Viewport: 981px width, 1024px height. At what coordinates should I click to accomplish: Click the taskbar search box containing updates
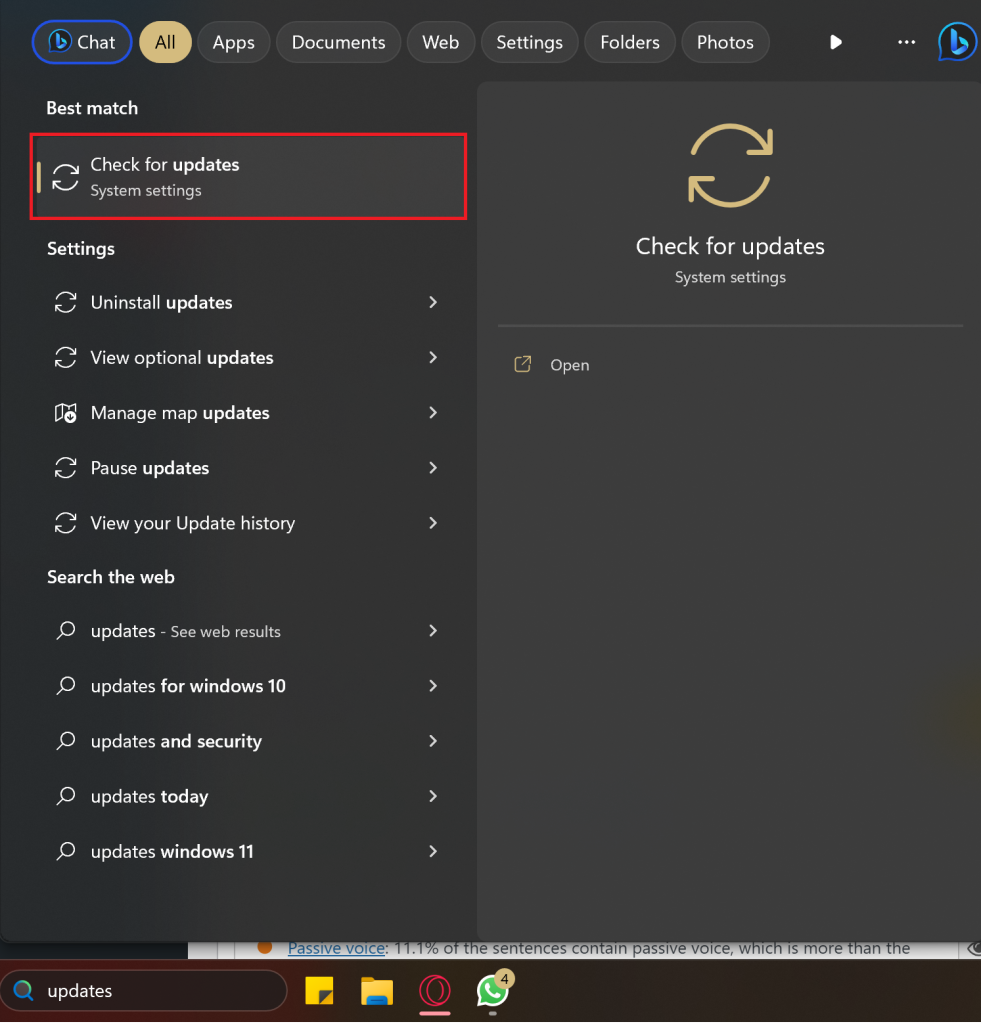point(145,991)
